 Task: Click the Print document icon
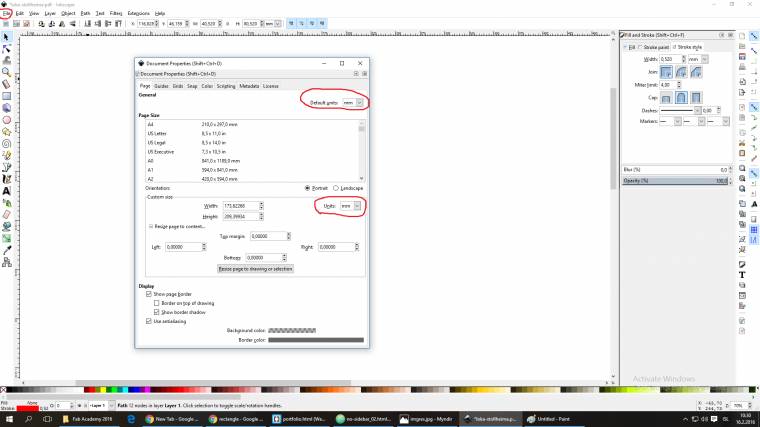point(742,67)
